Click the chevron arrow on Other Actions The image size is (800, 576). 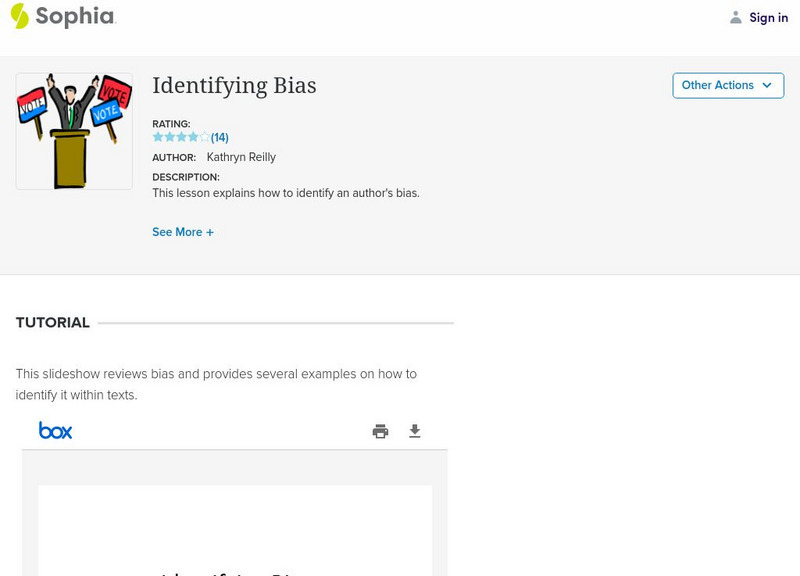pos(767,85)
